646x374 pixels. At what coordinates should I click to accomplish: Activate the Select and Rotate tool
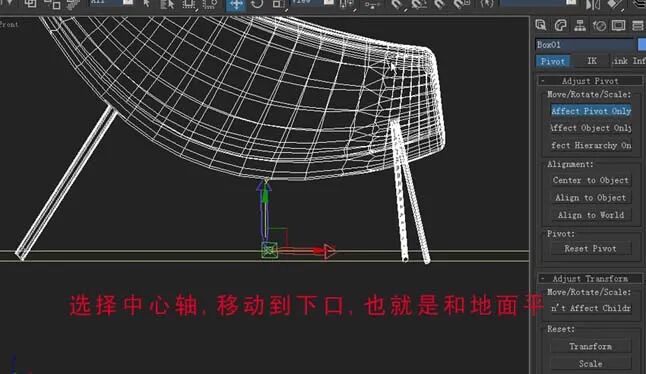click(257, 4)
